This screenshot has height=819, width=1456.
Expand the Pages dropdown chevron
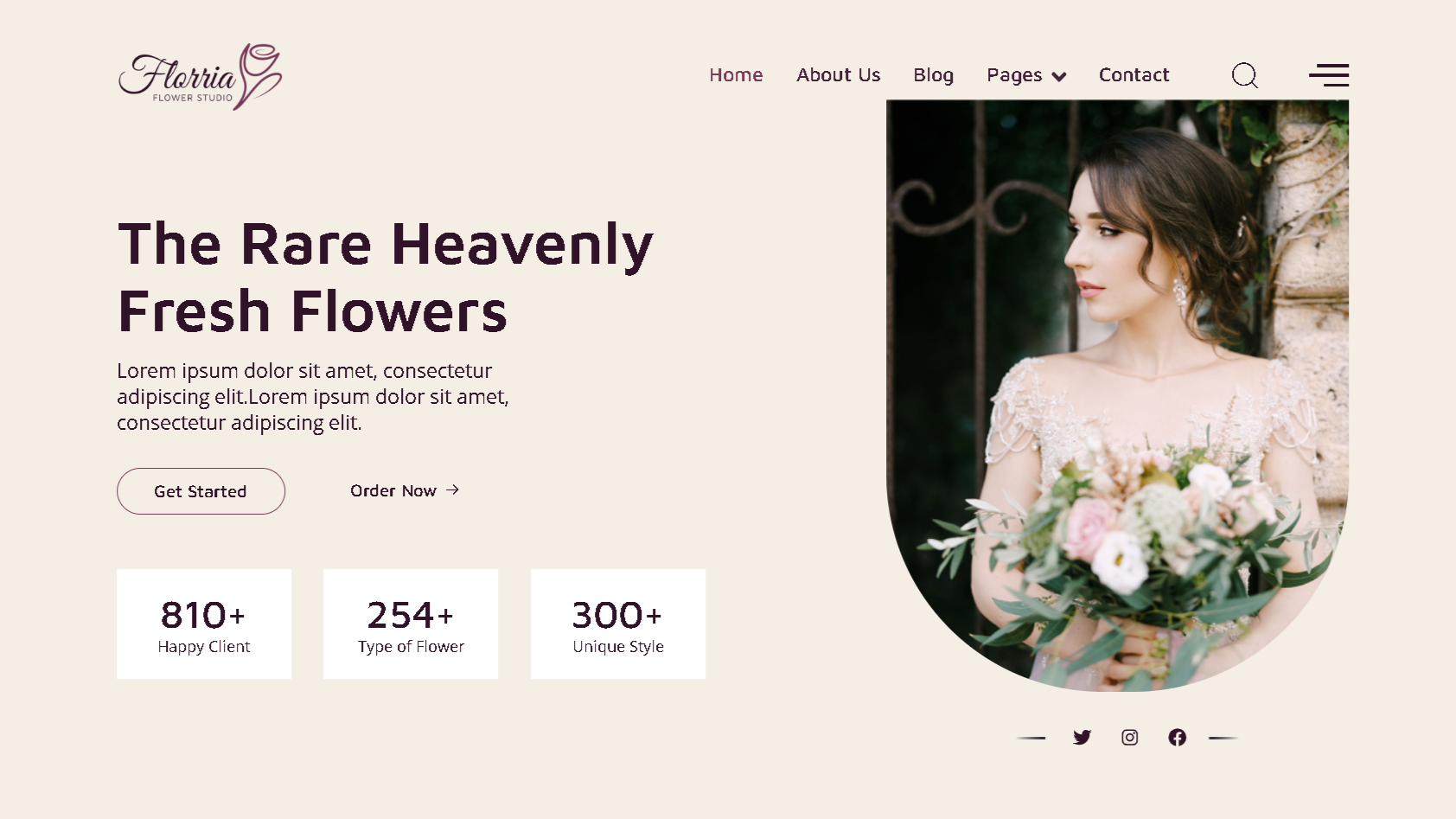point(1059,77)
